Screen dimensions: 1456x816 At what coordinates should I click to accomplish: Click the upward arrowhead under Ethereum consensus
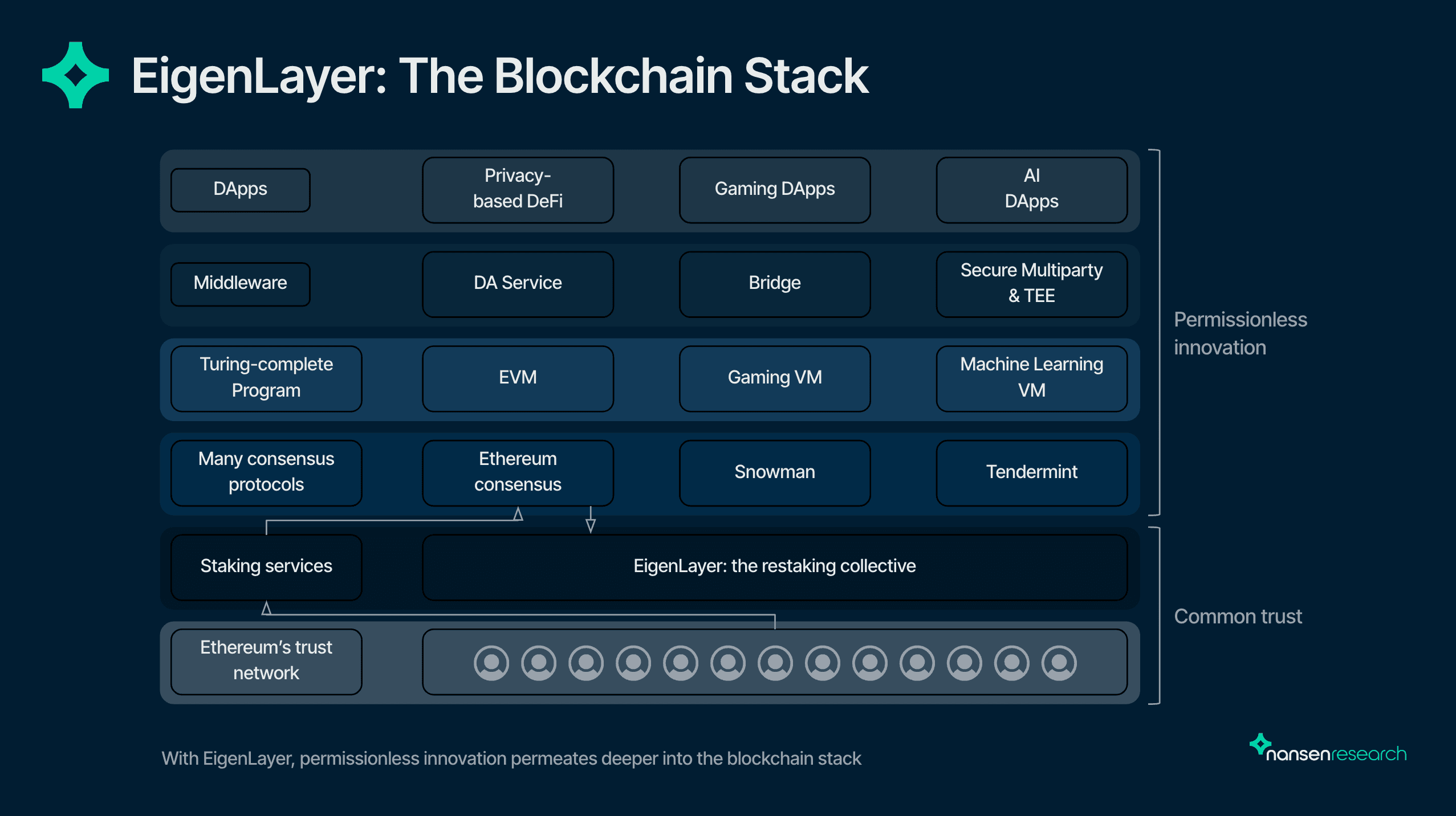pos(518,514)
